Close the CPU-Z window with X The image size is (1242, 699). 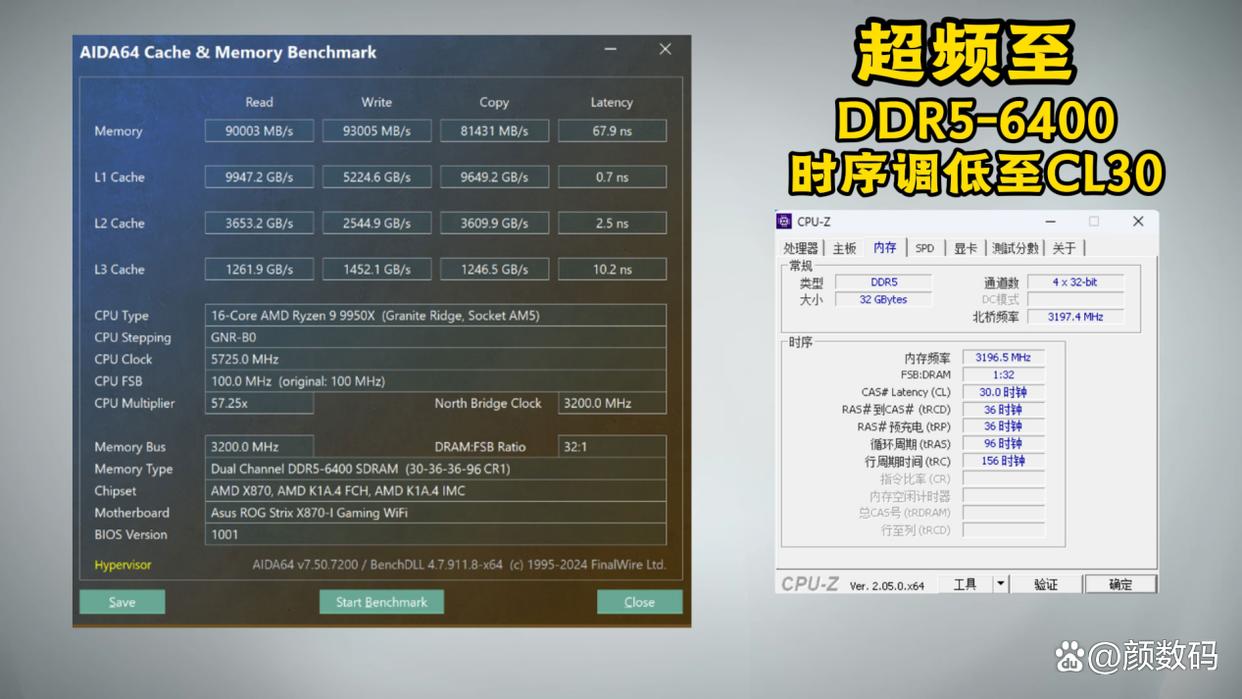1138,222
